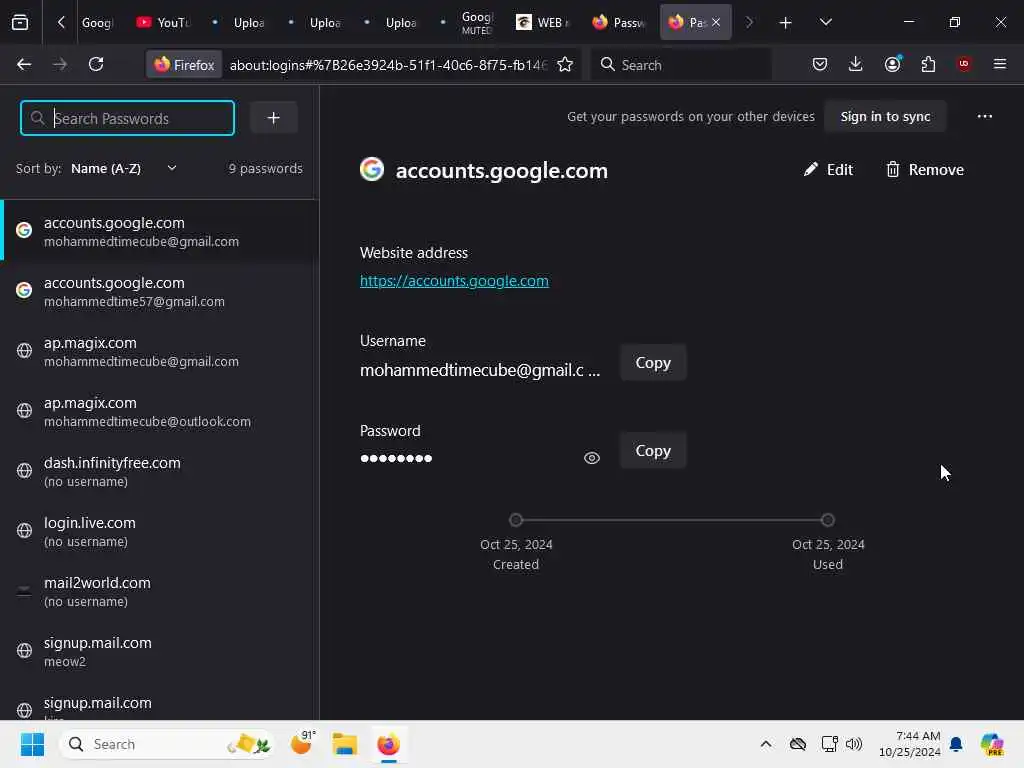Open the notifications bell icon
The width and height of the screenshot is (1024, 768).
click(956, 744)
